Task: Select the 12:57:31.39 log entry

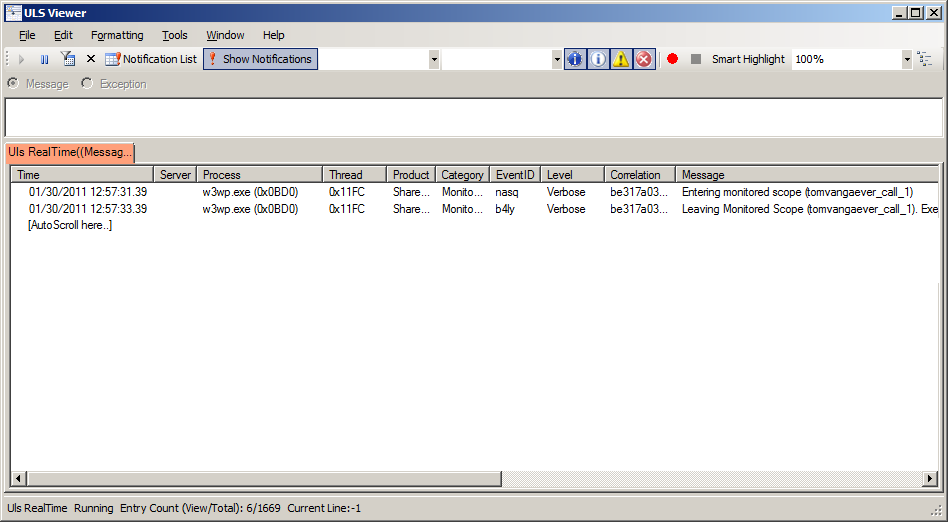Action: pos(475,192)
